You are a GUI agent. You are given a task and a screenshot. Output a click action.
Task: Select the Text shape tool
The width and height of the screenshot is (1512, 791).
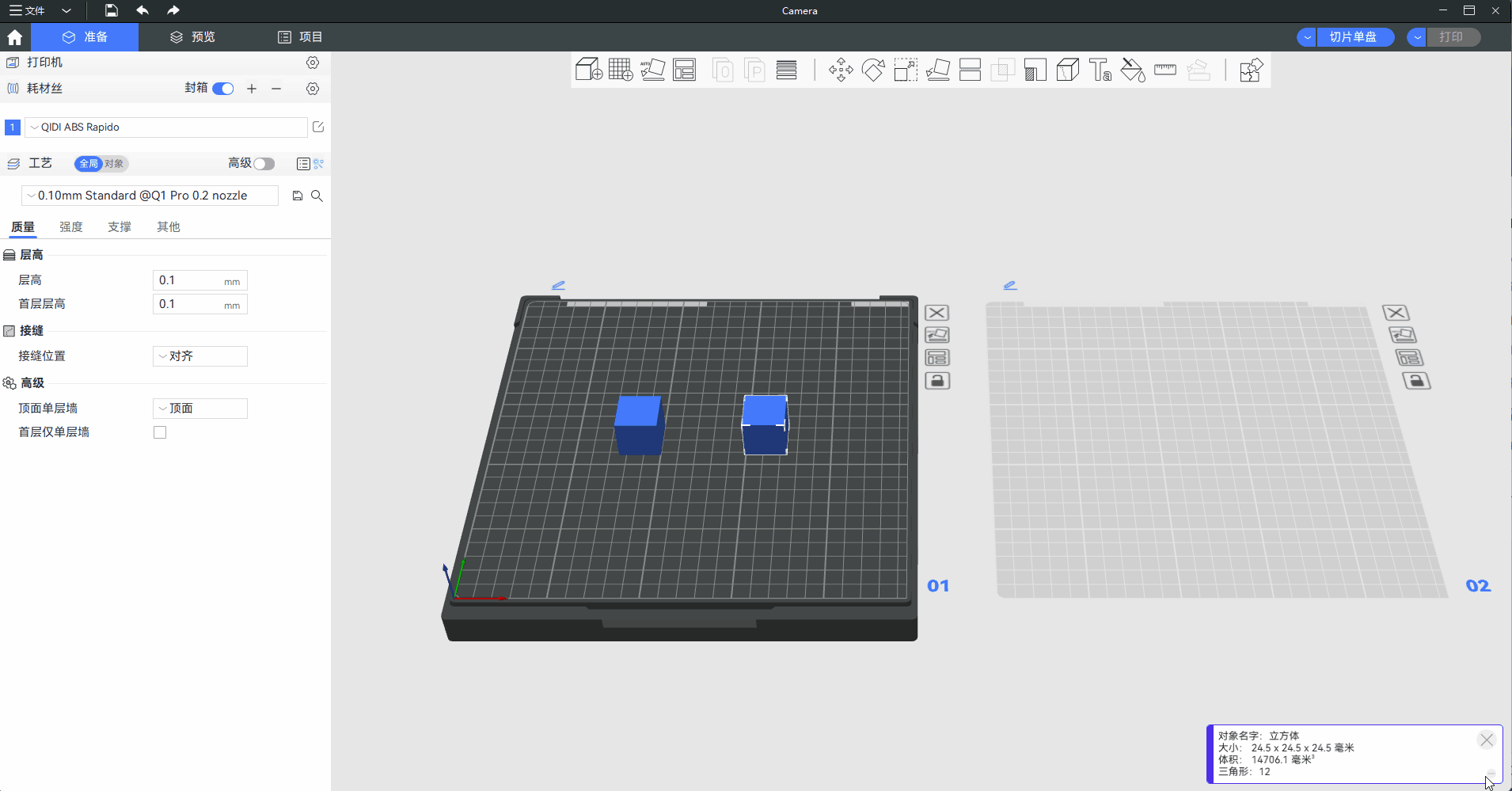[x=1100, y=70]
